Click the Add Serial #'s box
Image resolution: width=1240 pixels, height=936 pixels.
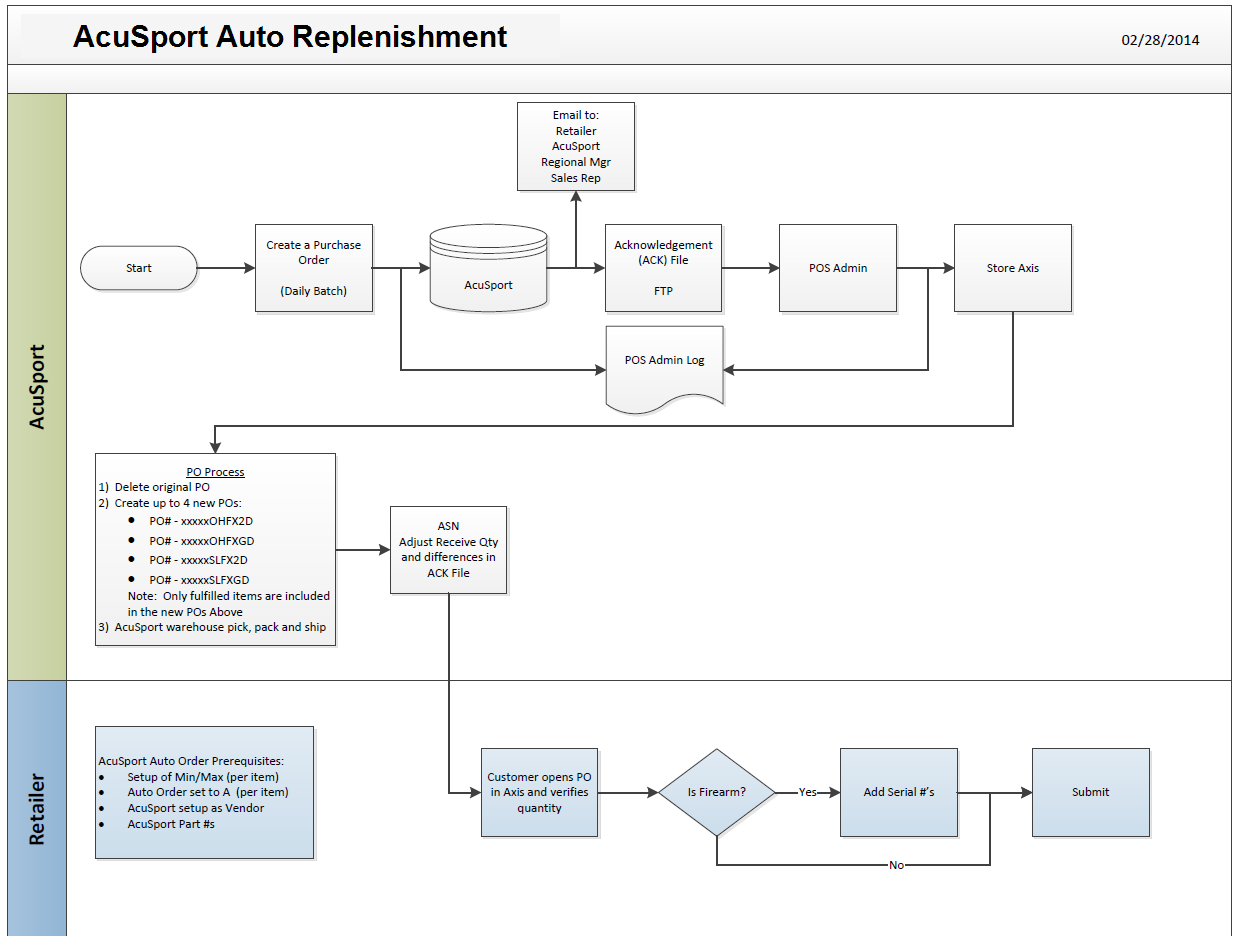point(899,792)
